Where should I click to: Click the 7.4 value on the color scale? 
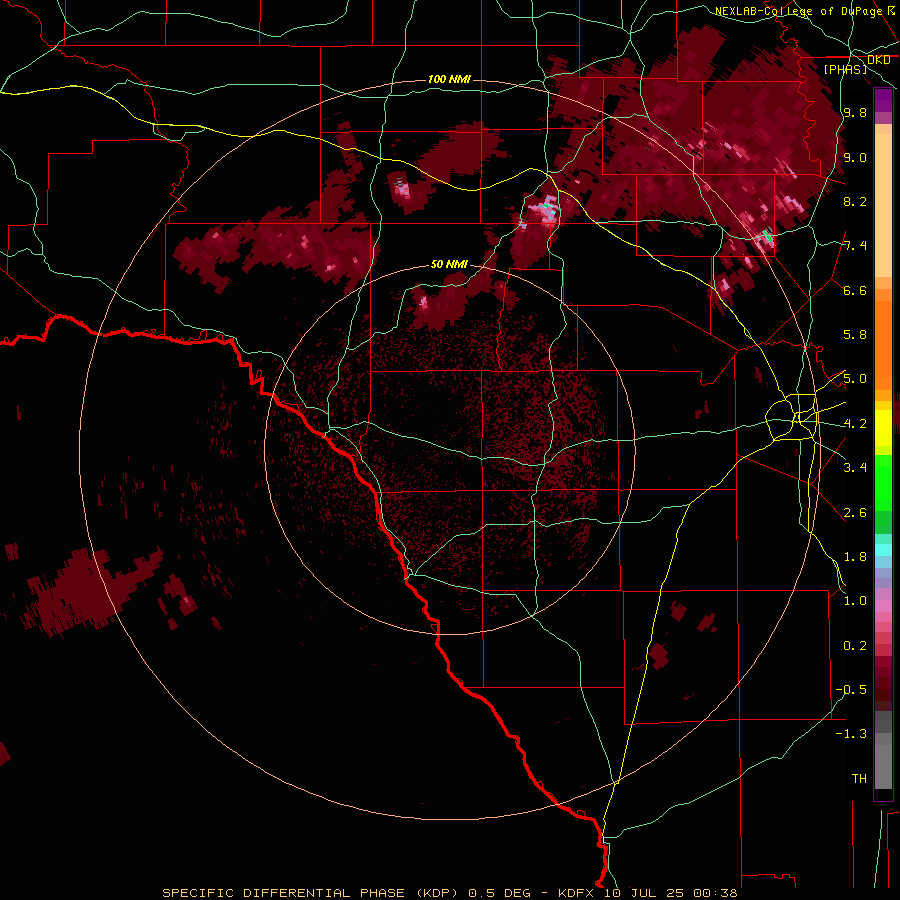(x=855, y=246)
